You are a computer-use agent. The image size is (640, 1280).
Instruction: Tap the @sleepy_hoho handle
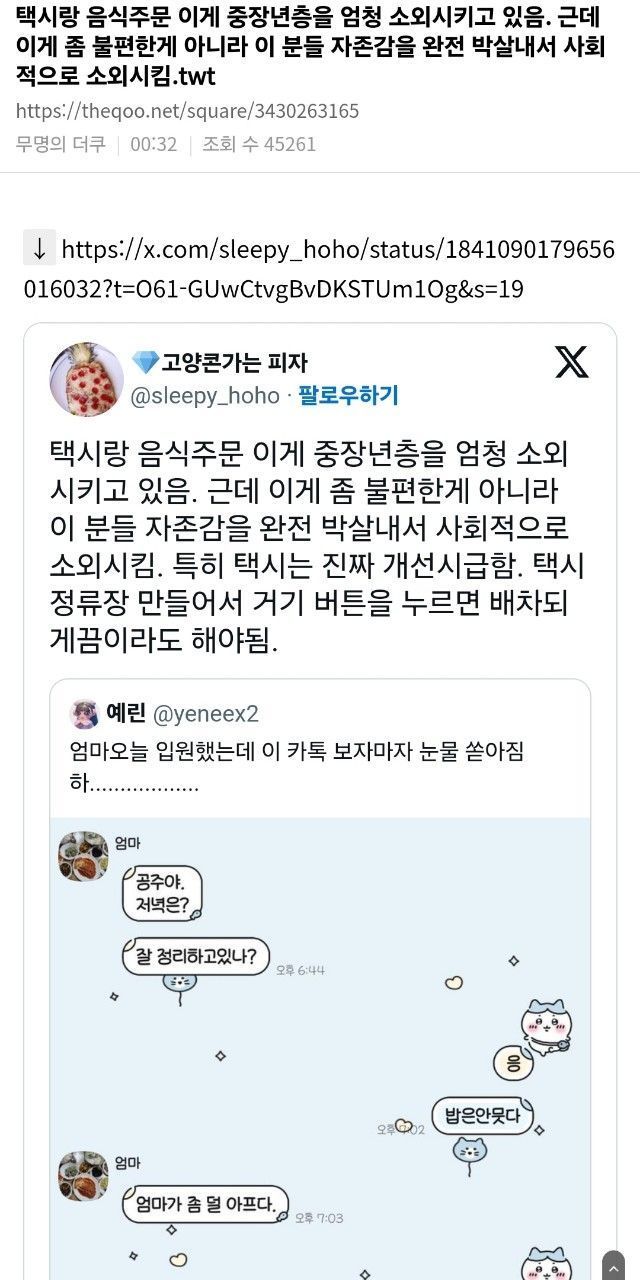(x=205, y=396)
